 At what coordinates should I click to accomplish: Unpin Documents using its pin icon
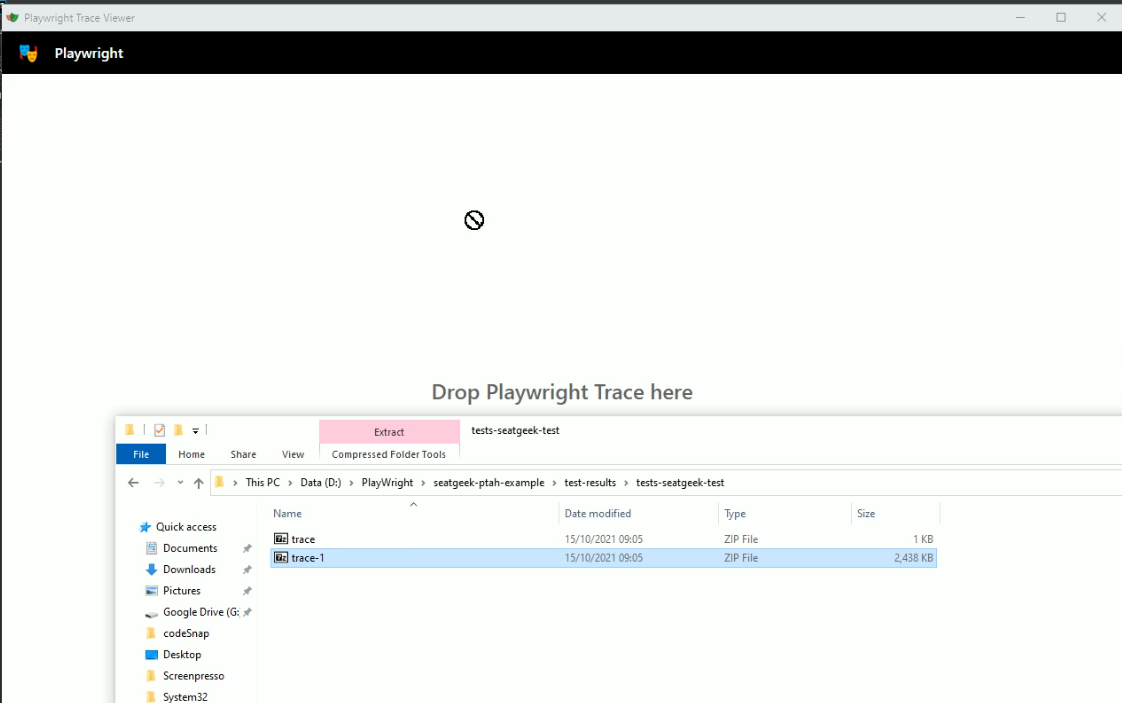[x=247, y=548]
